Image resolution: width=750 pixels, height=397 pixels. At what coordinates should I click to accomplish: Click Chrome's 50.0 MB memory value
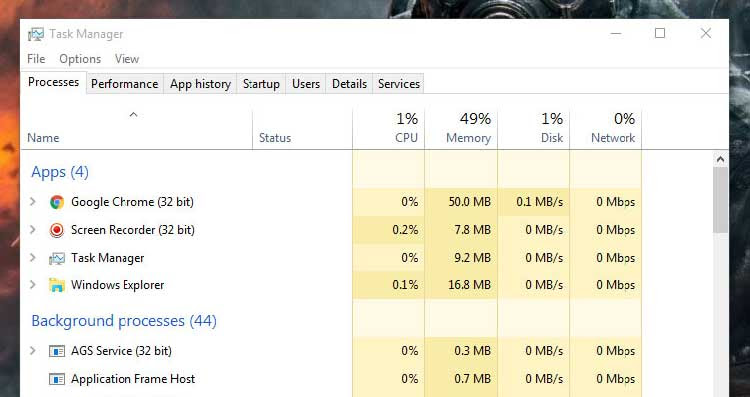470,202
